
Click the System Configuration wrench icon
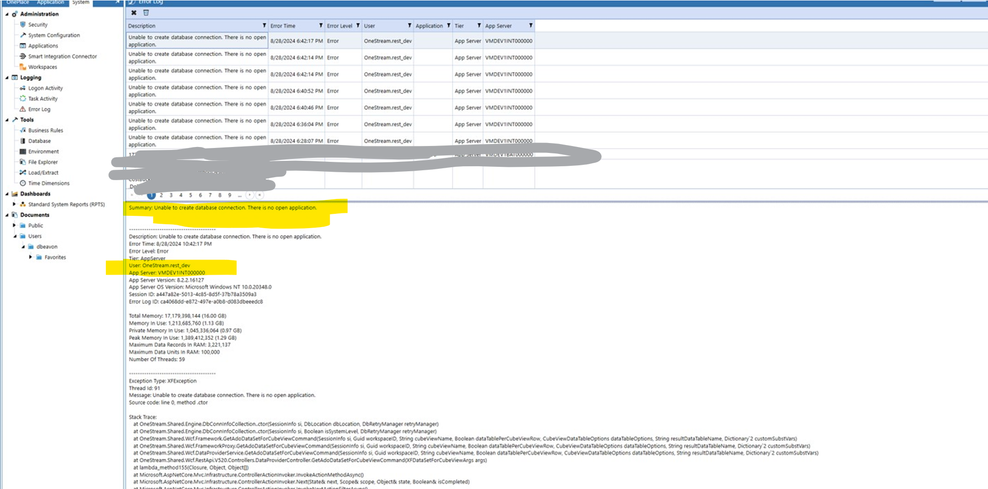23,35
